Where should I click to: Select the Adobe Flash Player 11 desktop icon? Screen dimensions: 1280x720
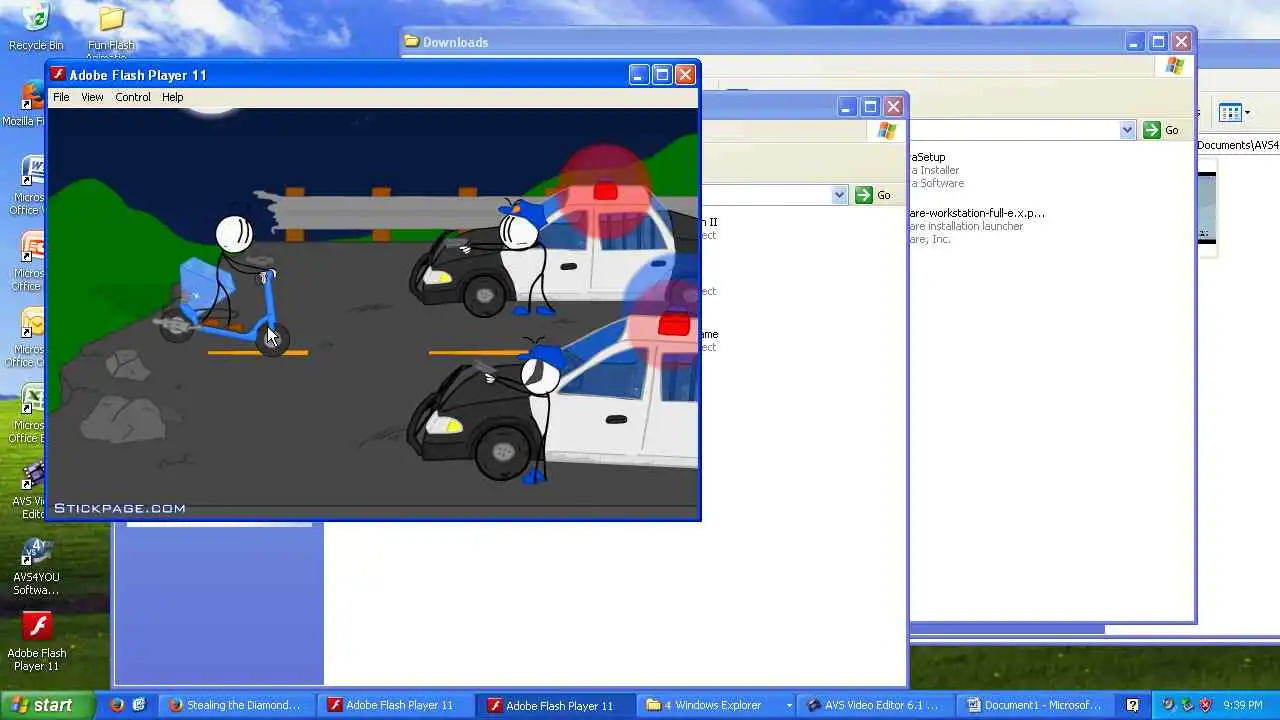tap(37, 642)
